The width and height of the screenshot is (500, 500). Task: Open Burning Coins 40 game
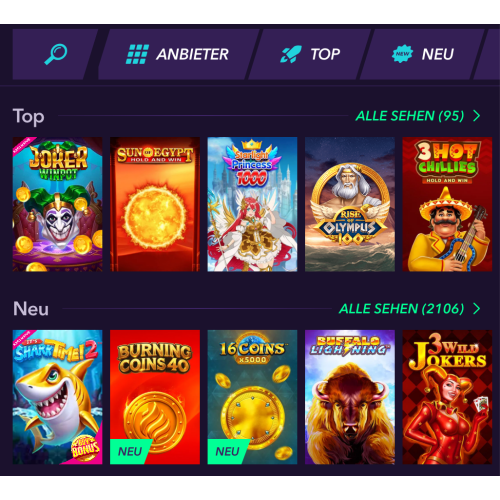coord(155,397)
